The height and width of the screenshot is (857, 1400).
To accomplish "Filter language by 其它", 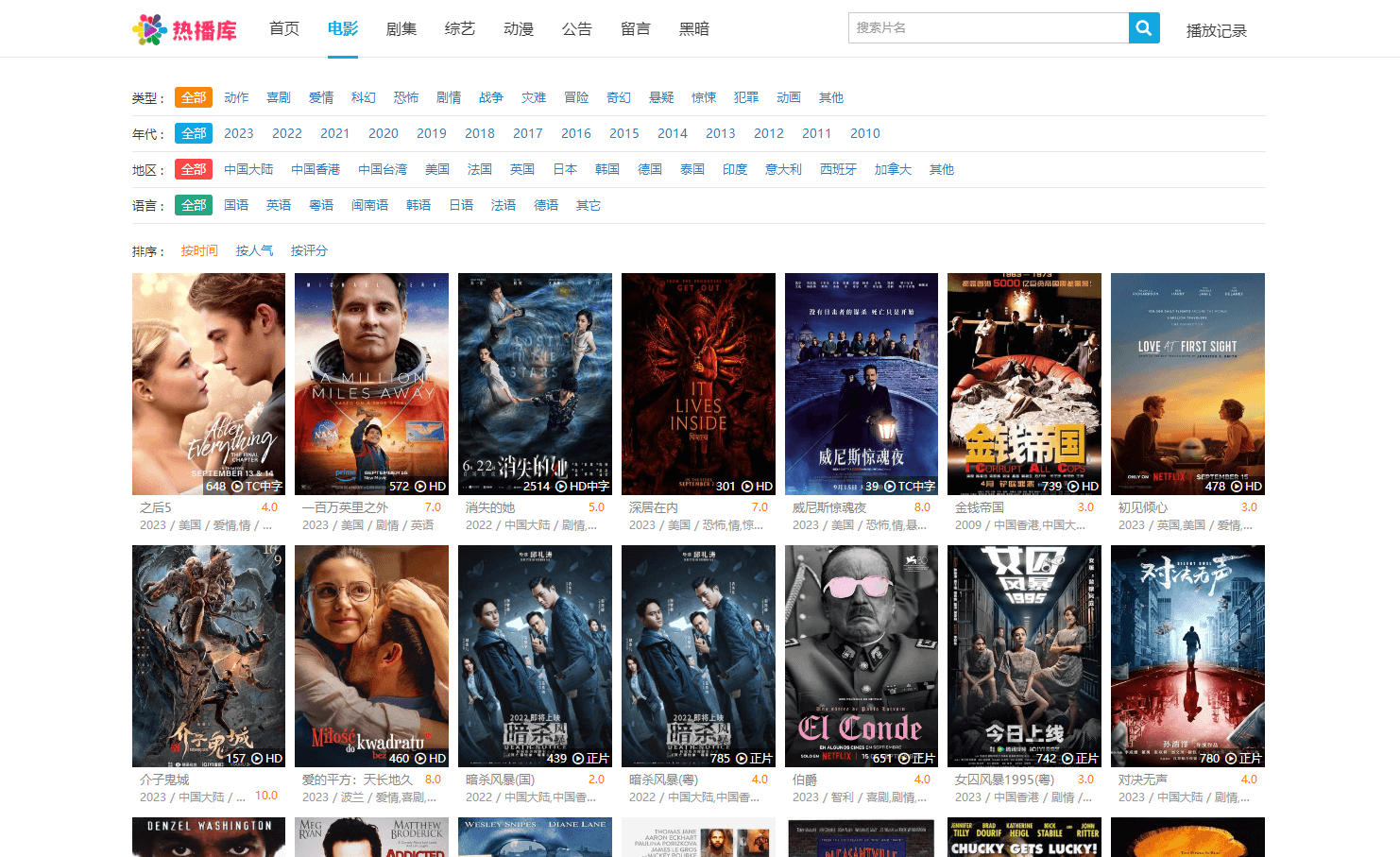I will 589,205.
